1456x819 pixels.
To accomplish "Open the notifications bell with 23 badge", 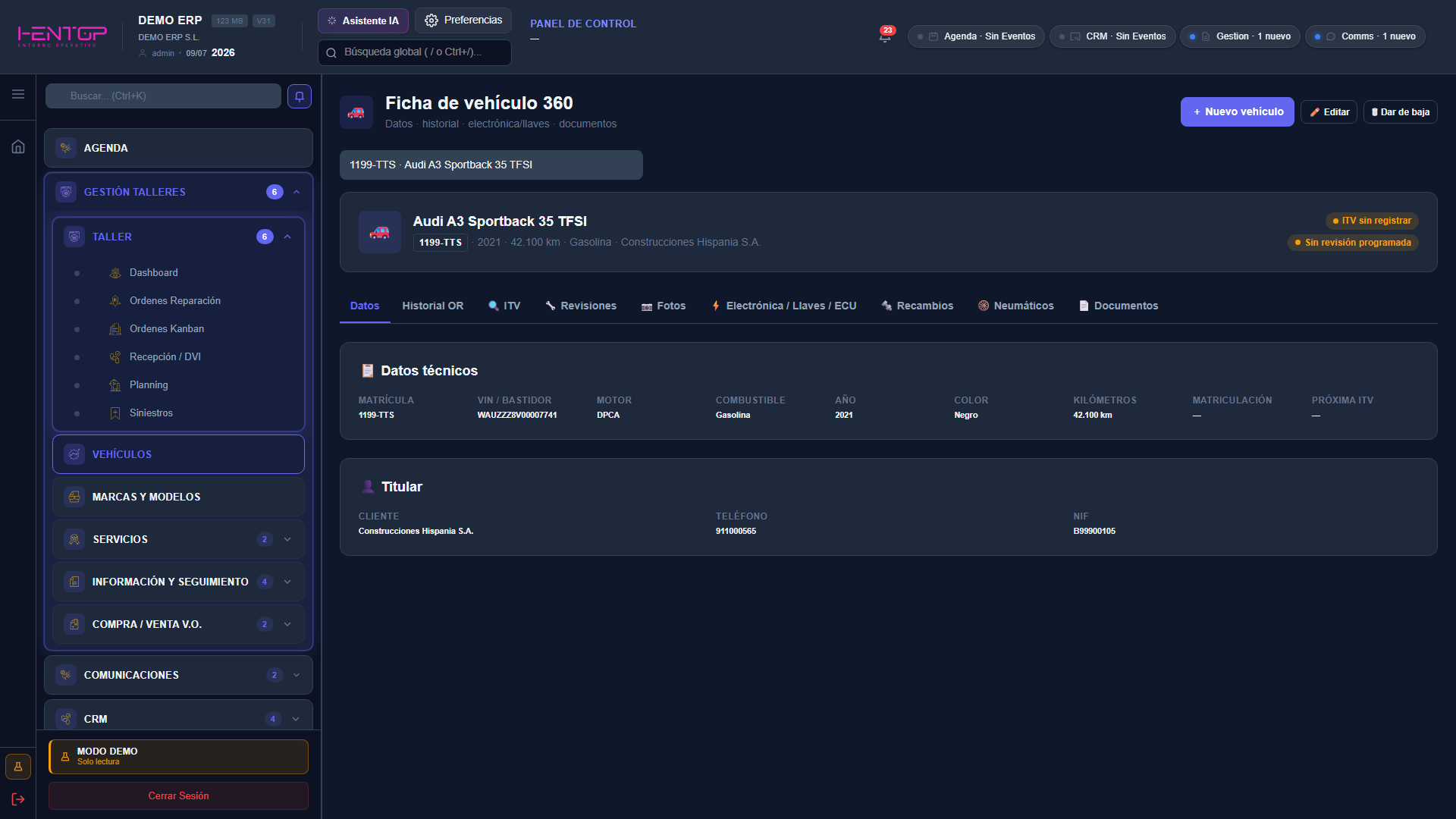I will [x=885, y=36].
